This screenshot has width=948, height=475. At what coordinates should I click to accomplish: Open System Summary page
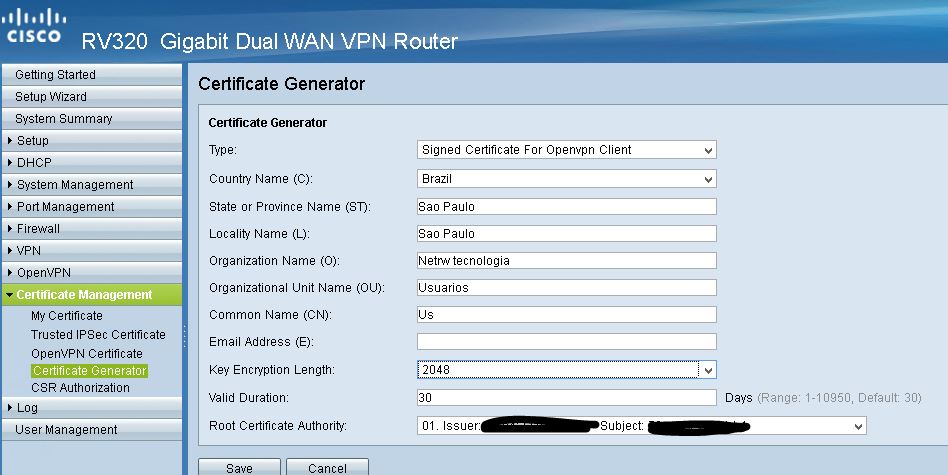coord(91,118)
